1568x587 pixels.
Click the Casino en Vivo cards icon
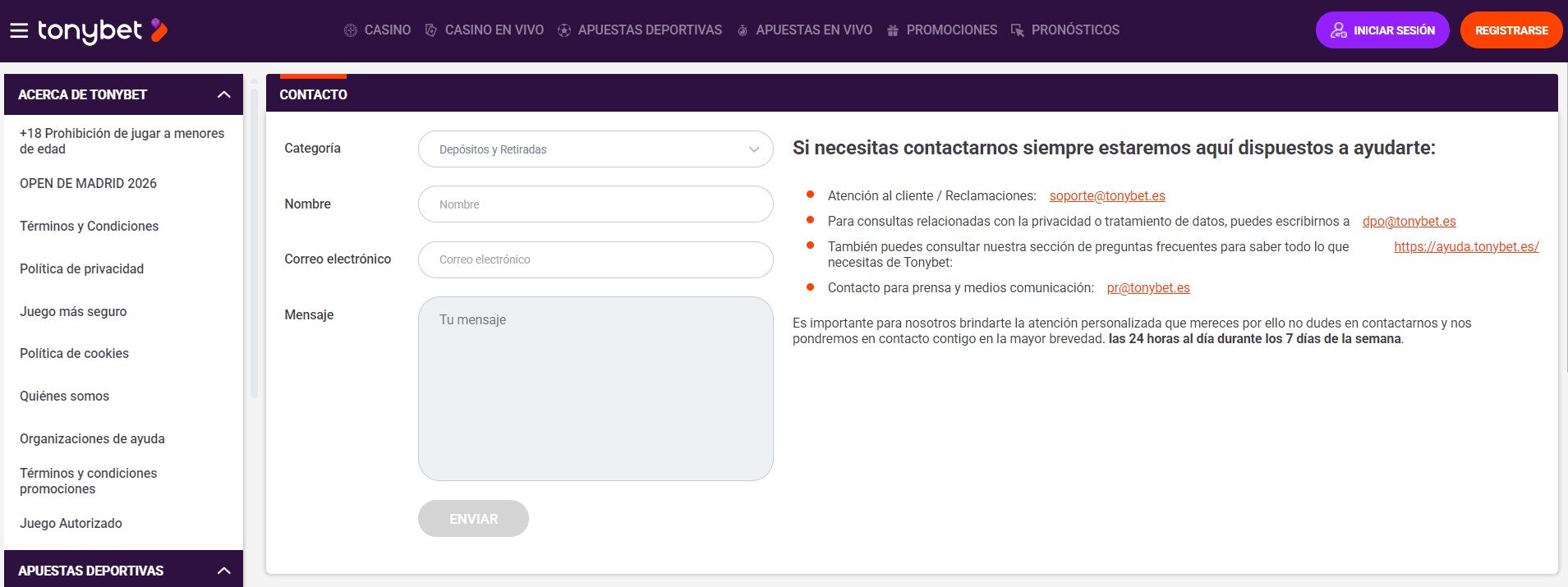pyautogui.click(x=430, y=30)
